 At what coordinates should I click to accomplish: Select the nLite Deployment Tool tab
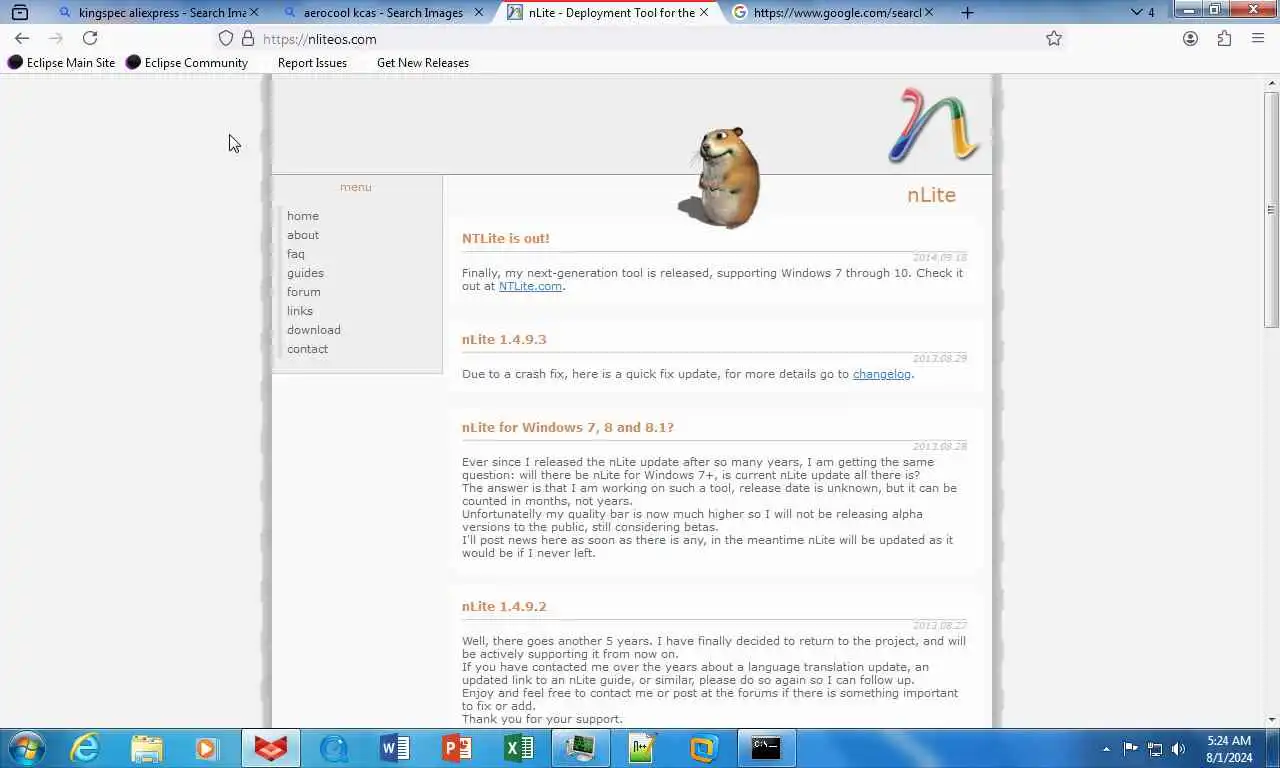coord(608,12)
